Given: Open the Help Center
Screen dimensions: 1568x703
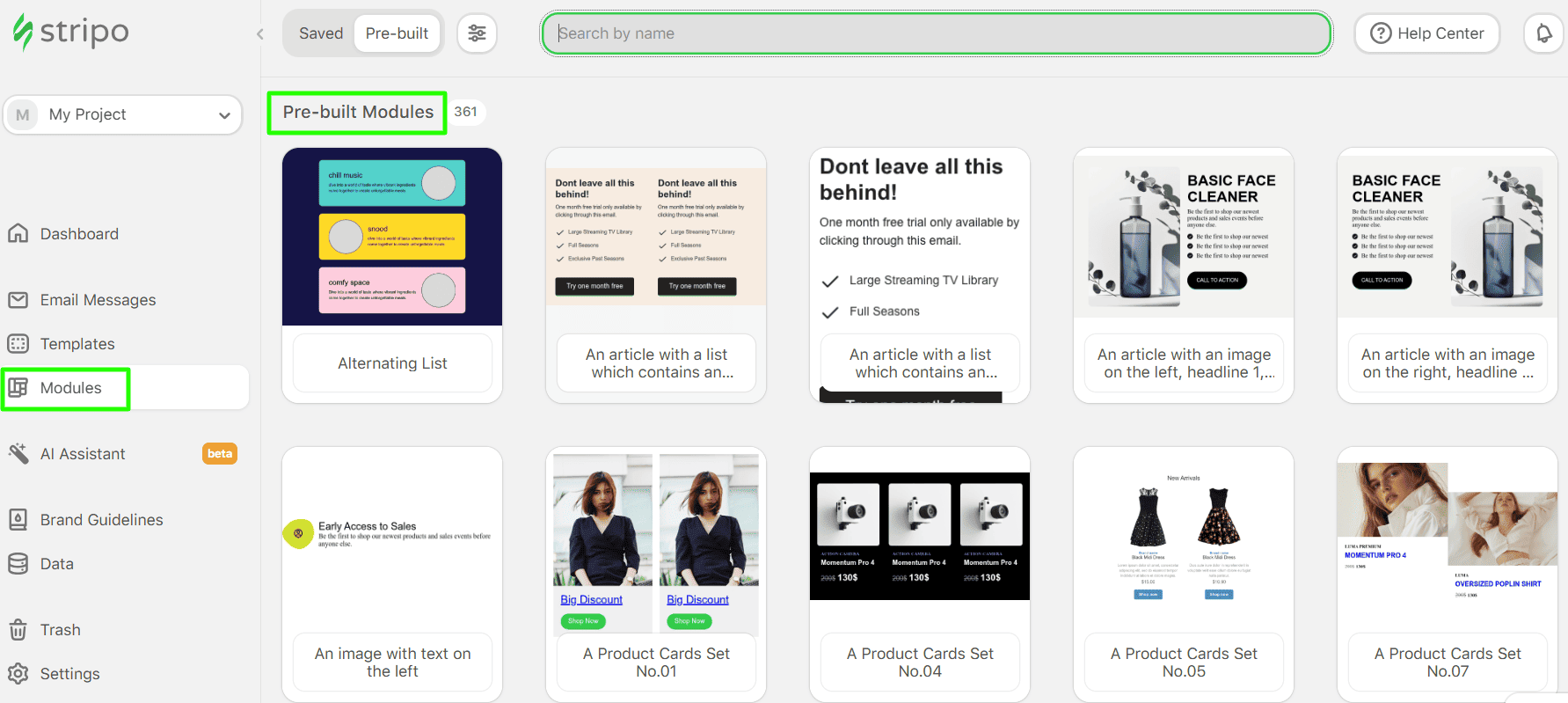Looking at the screenshot, I should (1426, 33).
